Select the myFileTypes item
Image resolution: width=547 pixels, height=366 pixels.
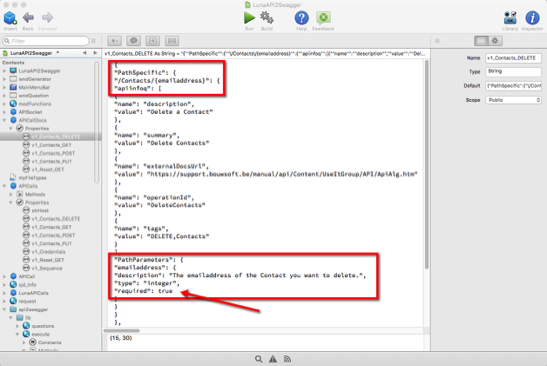pos(32,178)
